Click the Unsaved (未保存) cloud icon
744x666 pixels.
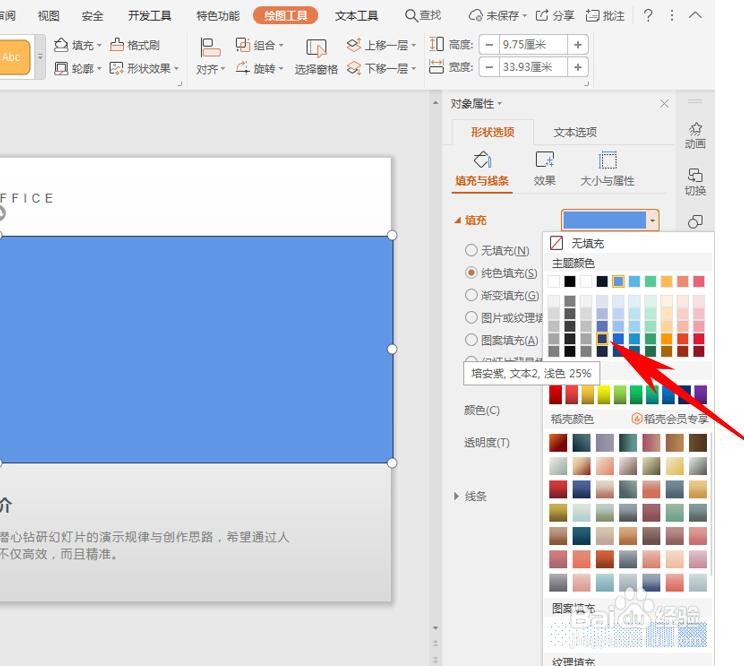475,16
